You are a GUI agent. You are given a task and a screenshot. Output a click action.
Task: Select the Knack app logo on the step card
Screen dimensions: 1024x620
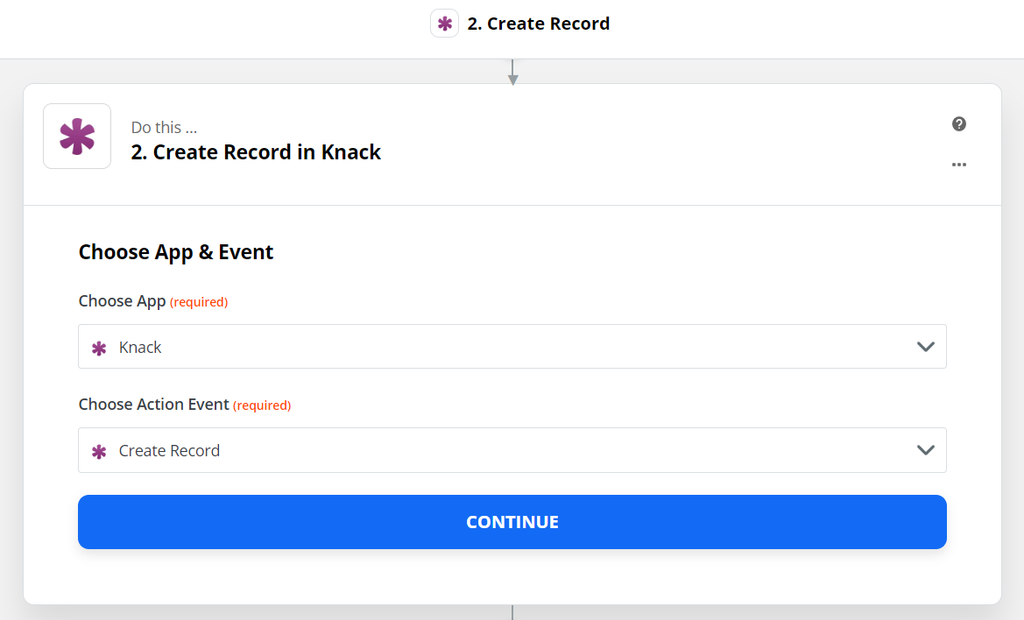point(77,136)
